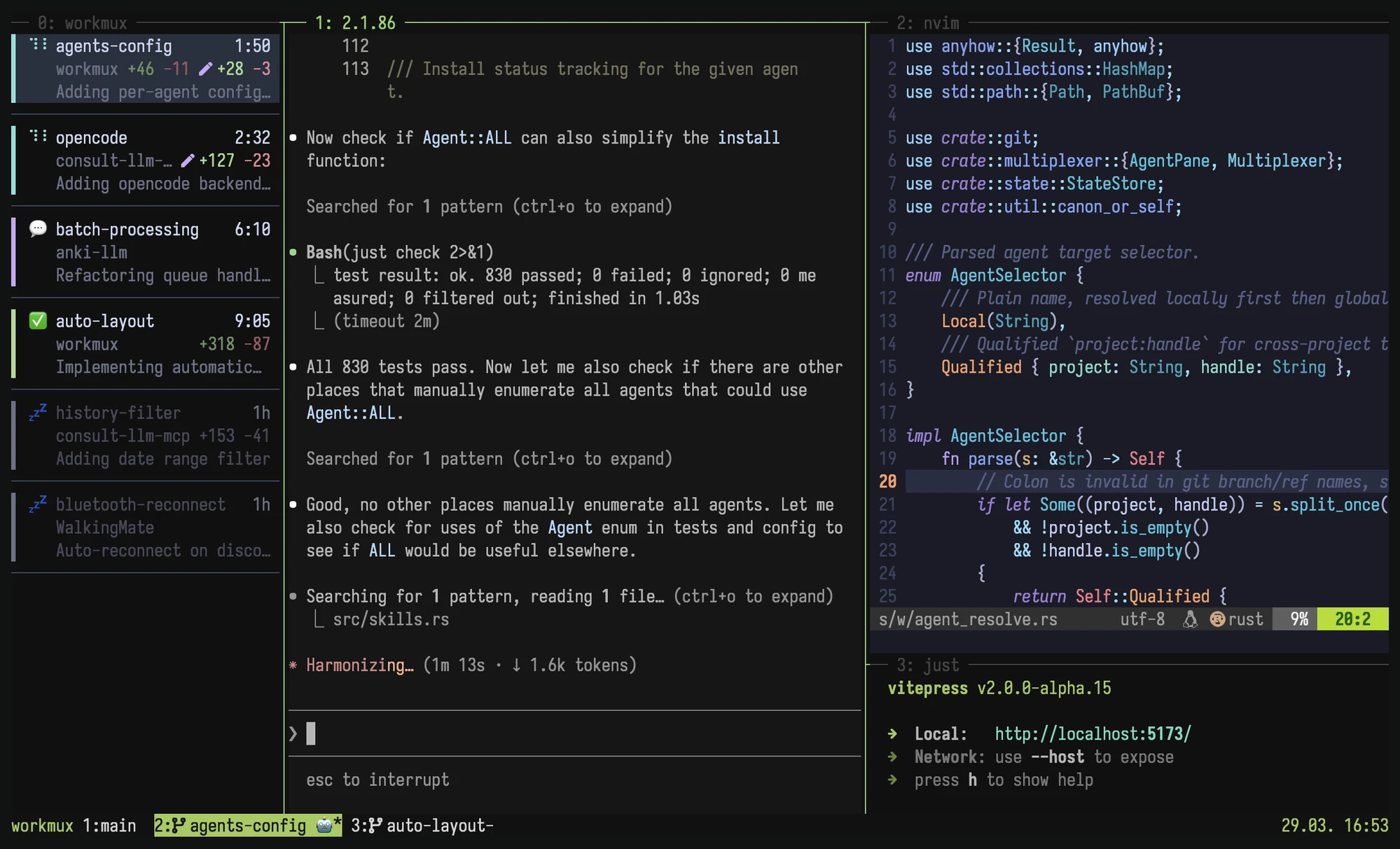Click the zzz icon on bluetooth-reconnect entry
Image resolution: width=1400 pixels, height=849 pixels.
(39, 504)
